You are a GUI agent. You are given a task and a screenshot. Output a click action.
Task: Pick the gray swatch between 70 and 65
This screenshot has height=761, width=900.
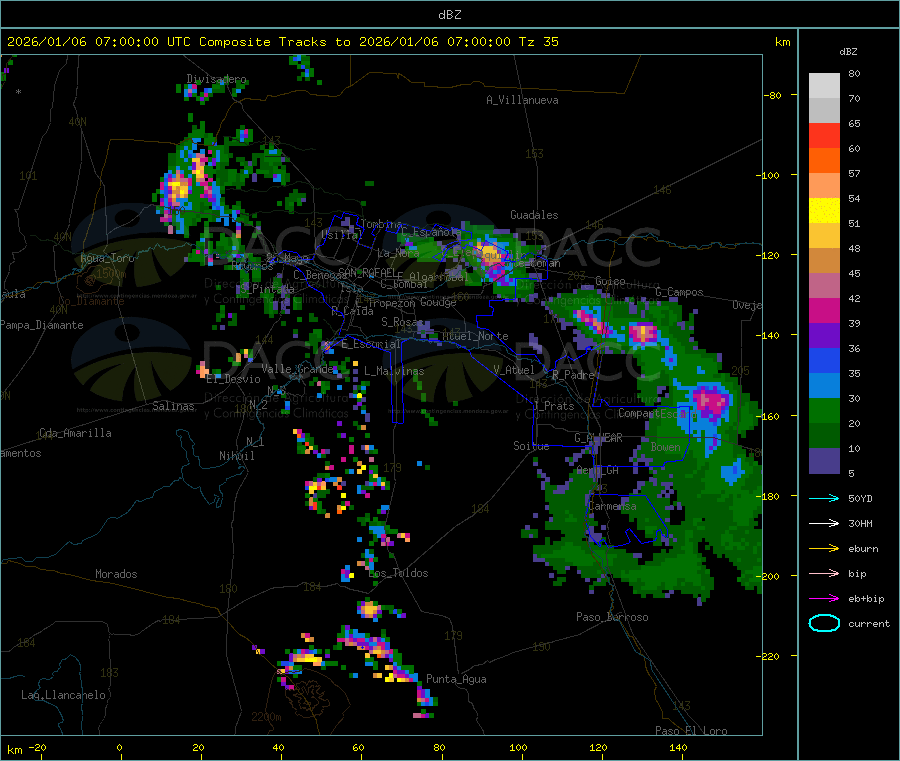[824, 111]
